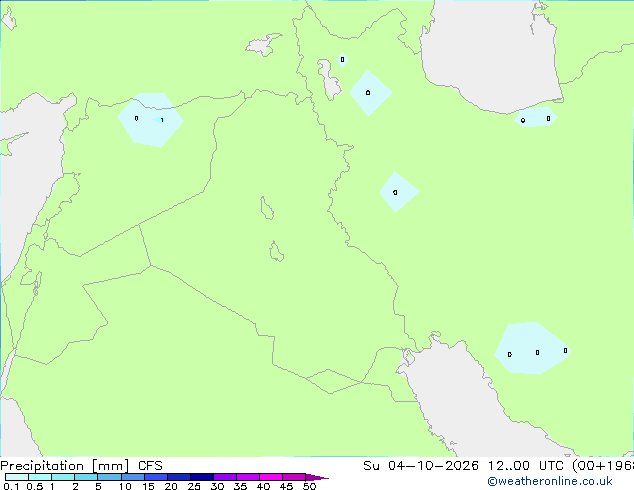The height and width of the screenshot is (490, 634).
Task: Click the diamond rain patch in western Iran
Action: (x=399, y=192)
